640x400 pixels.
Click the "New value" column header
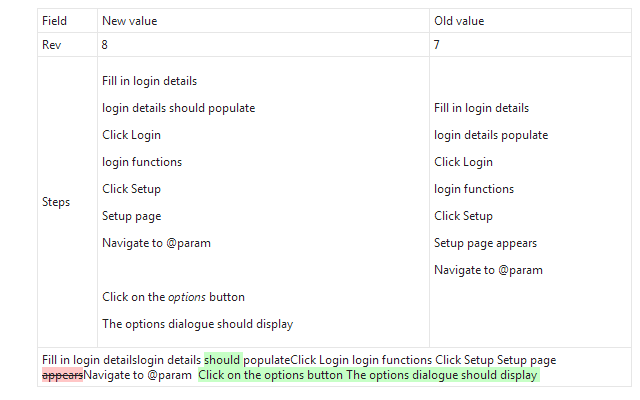129,21
